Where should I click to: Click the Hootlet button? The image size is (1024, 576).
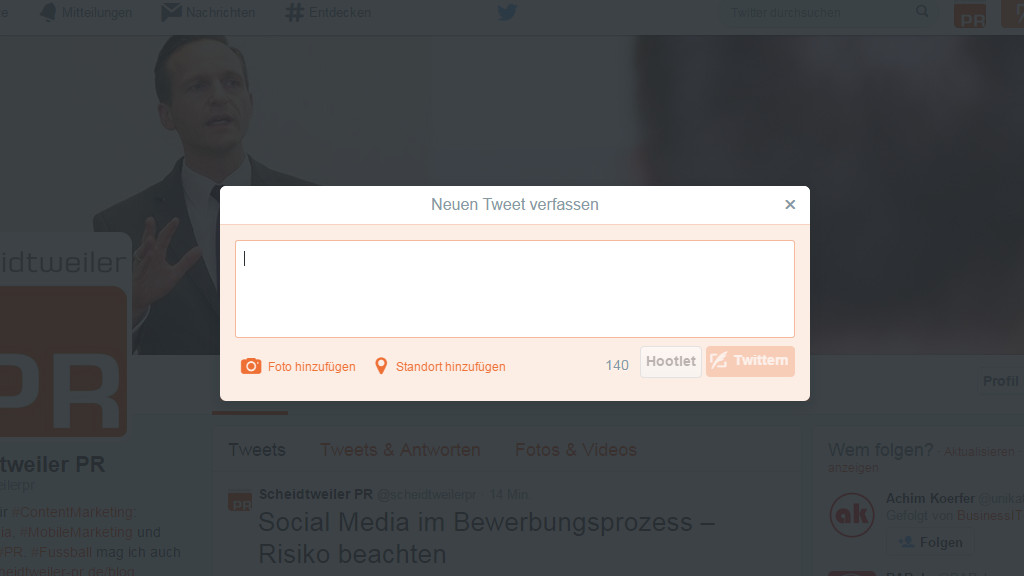click(x=670, y=362)
